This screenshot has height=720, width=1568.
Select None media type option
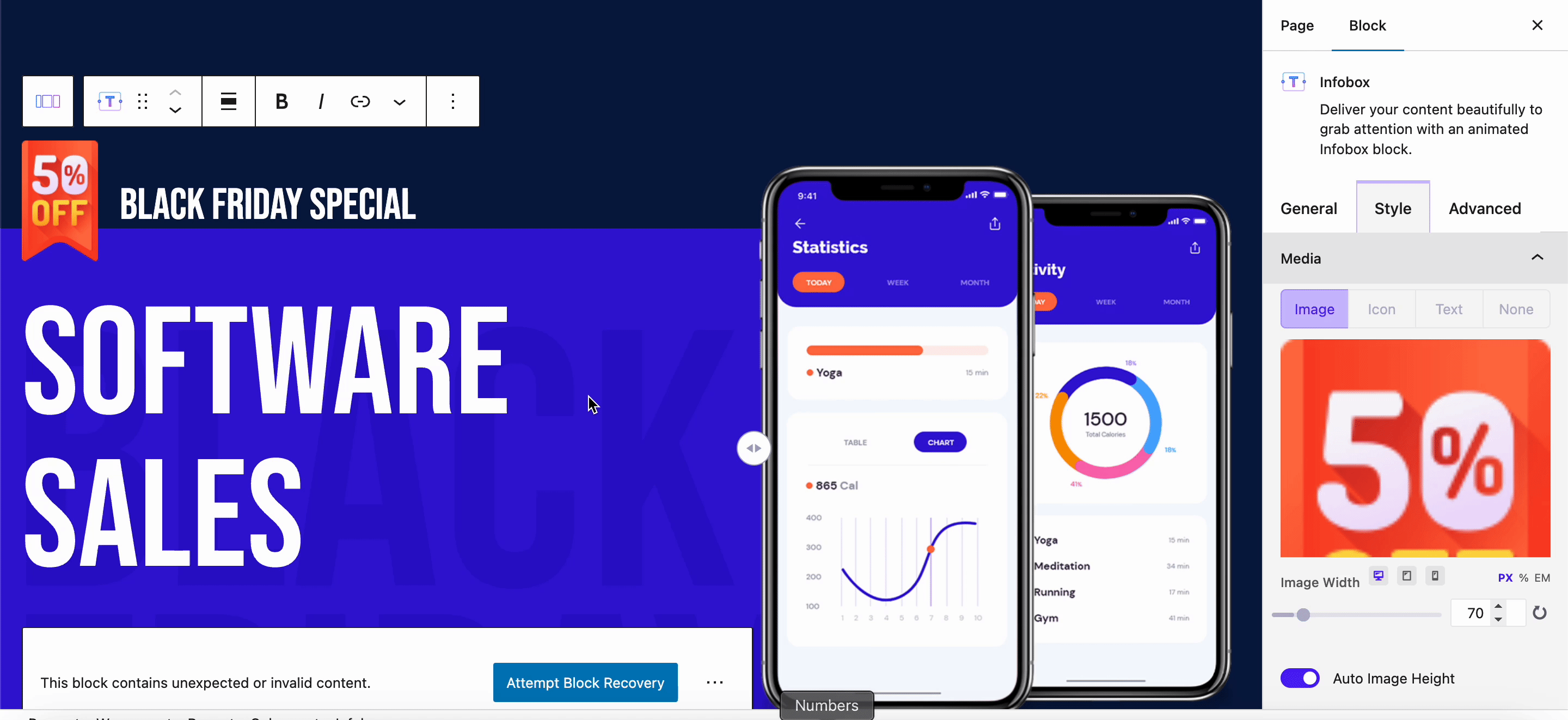tap(1517, 309)
